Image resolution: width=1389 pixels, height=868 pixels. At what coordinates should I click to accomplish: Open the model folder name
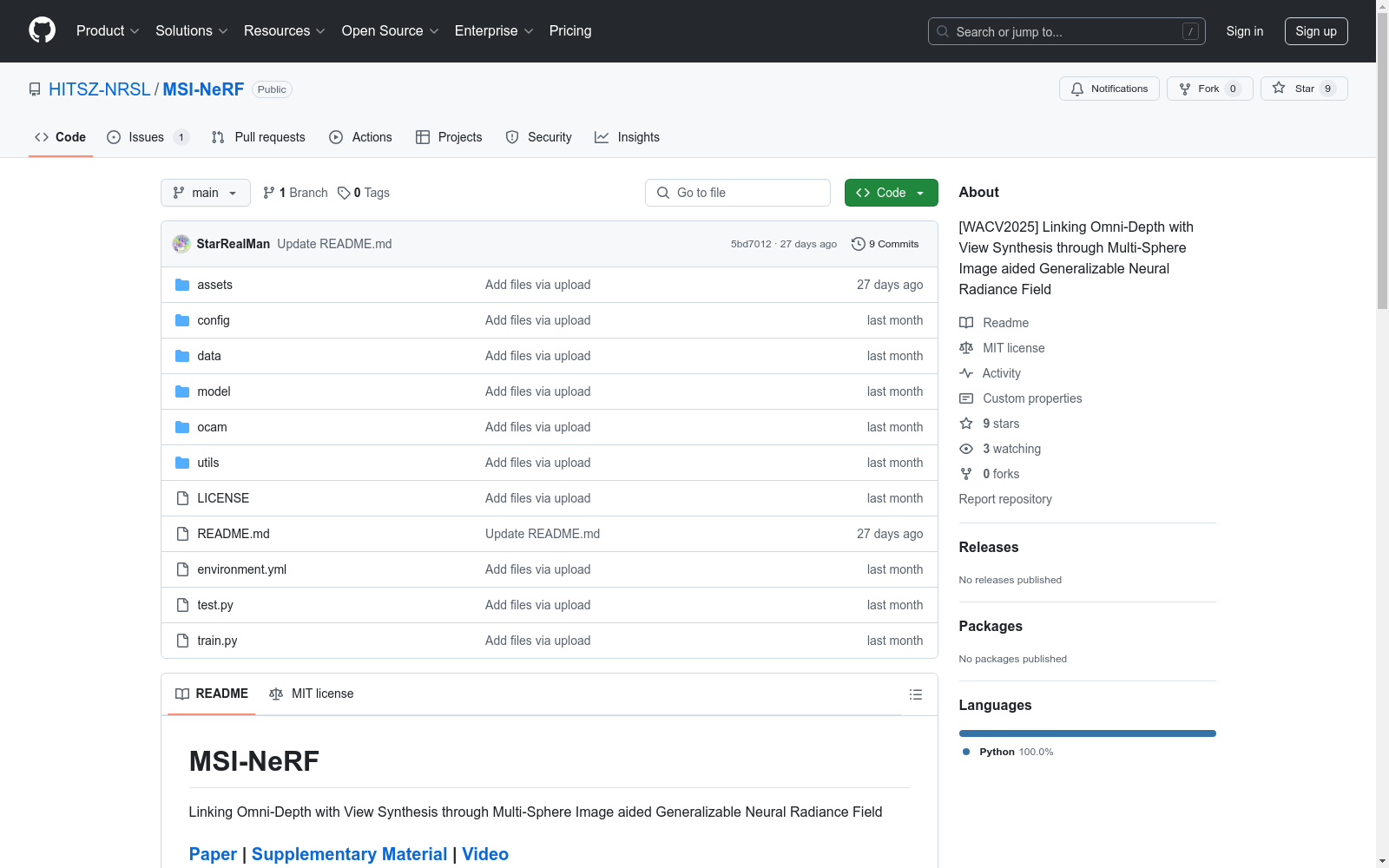214,391
